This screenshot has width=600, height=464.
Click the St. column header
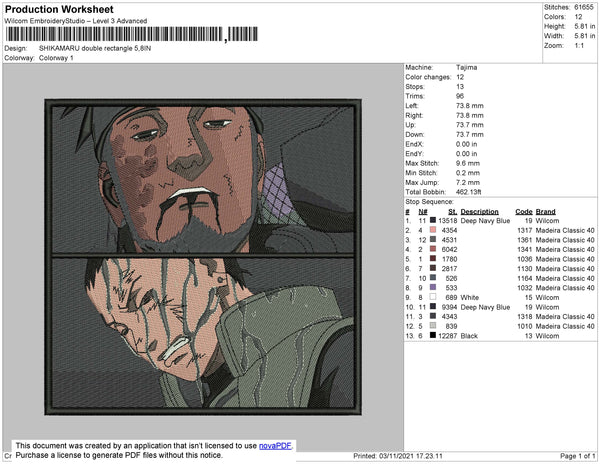(453, 212)
